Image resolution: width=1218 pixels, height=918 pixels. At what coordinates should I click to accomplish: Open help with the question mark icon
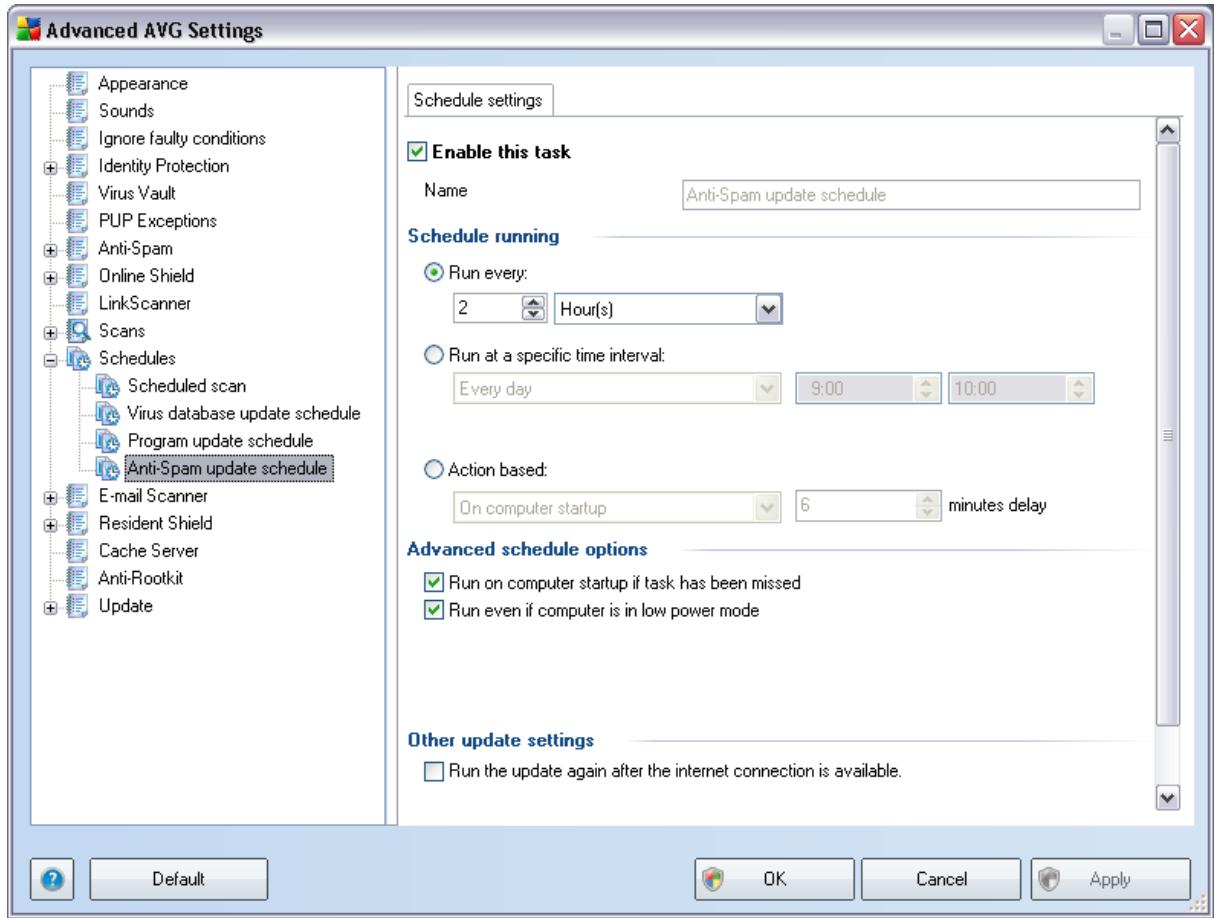tap(50, 879)
